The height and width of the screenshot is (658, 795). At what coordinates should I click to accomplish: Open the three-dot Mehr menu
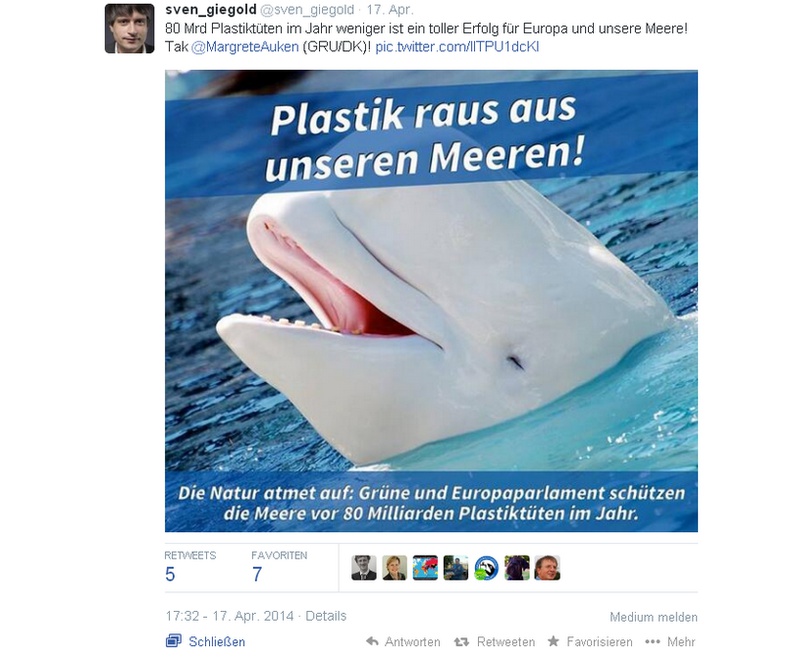click(653, 642)
